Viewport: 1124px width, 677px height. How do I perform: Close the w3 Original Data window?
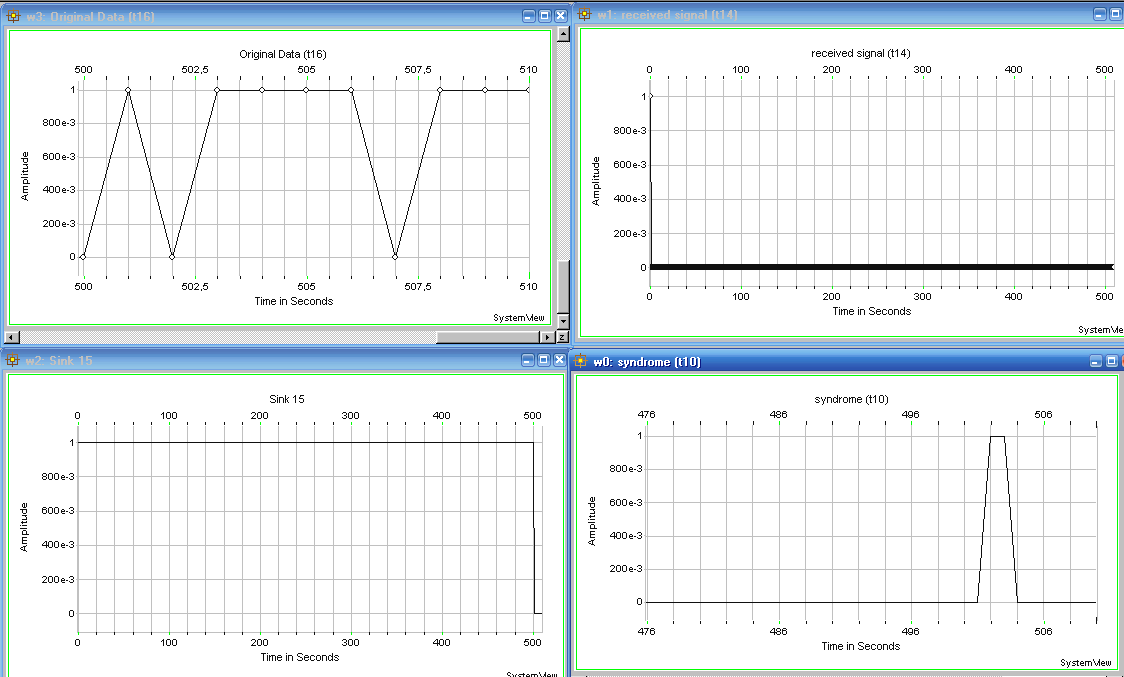(x=561, y=16)
